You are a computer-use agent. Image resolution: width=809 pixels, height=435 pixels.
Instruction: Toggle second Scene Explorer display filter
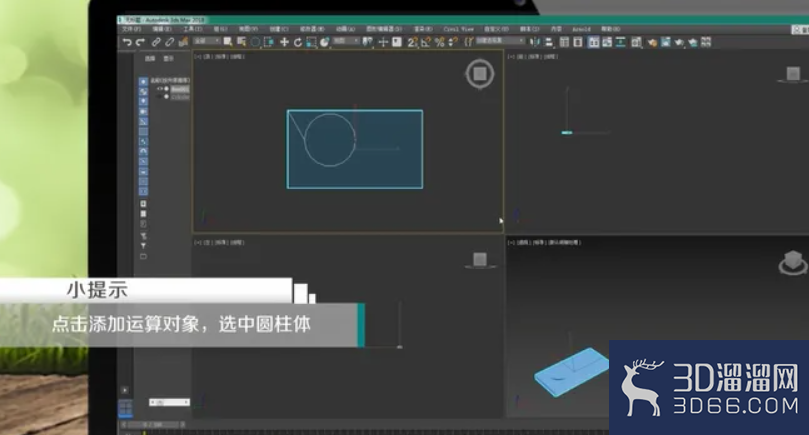(x=143, y=91)
